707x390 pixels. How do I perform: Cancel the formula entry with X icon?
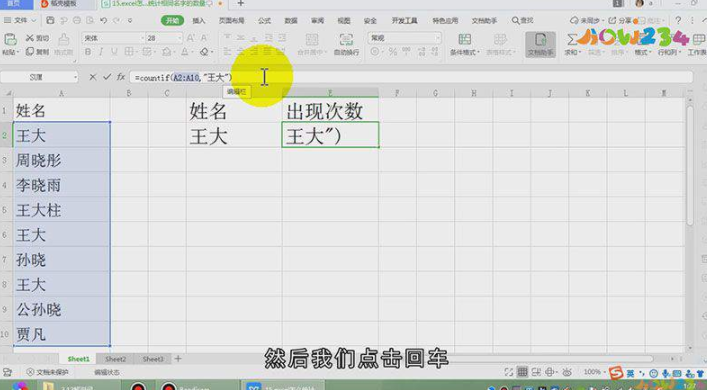click(x=92, y=77)
